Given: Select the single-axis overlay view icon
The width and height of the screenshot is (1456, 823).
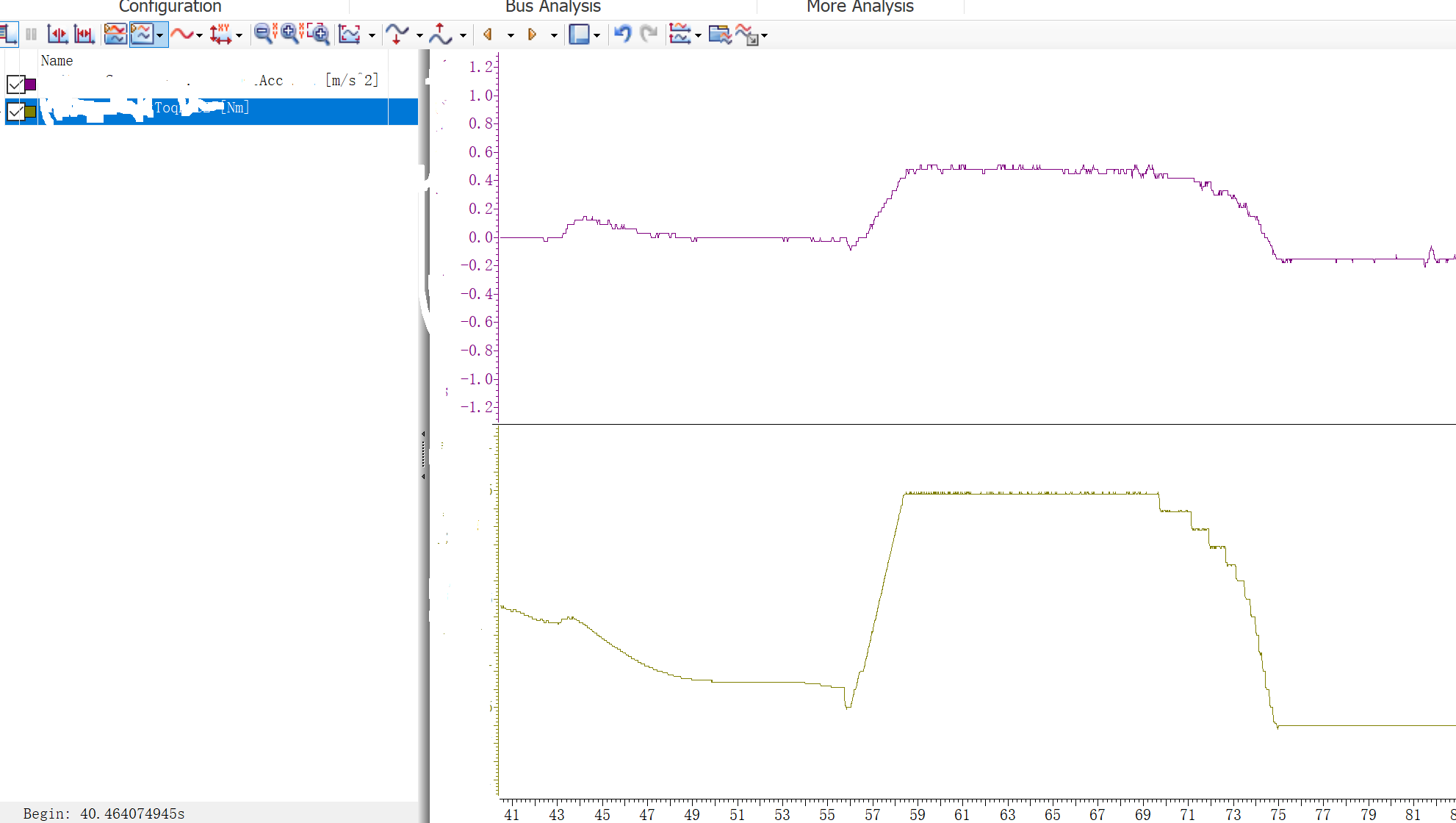Looking at the screenshot, I should 115,35.
